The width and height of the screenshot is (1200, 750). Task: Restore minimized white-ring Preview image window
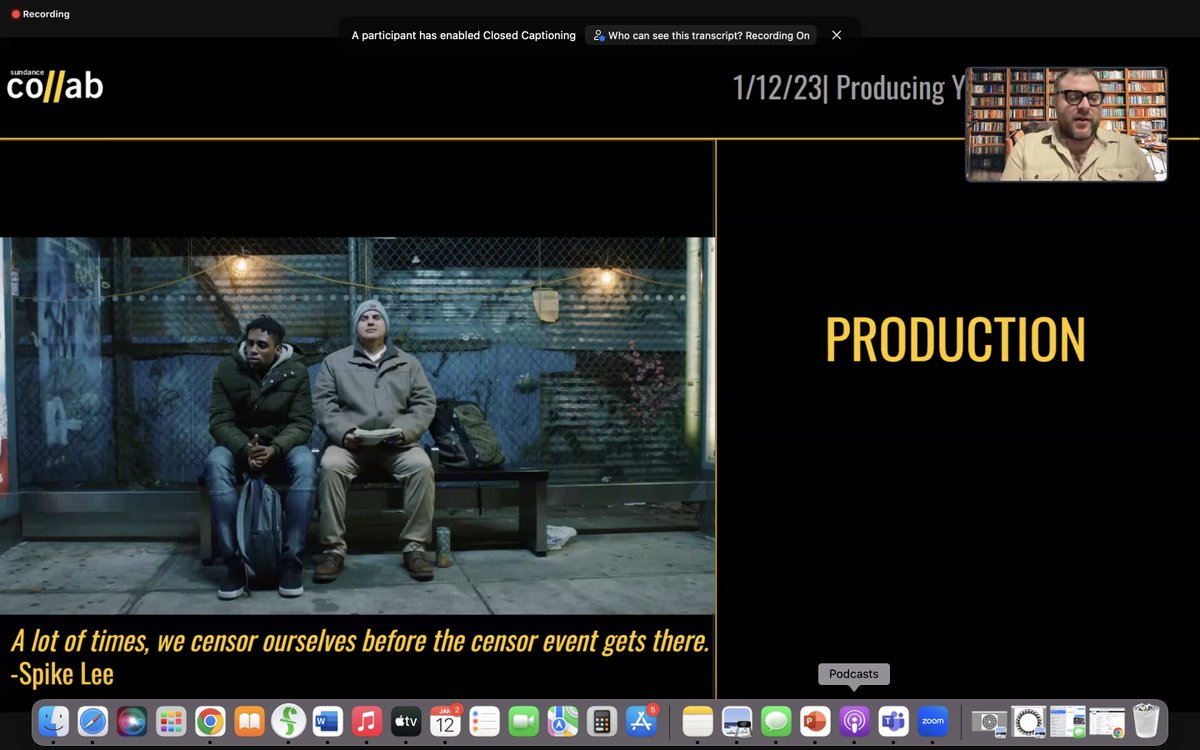pyautogui.click(x=1028, y=721)
